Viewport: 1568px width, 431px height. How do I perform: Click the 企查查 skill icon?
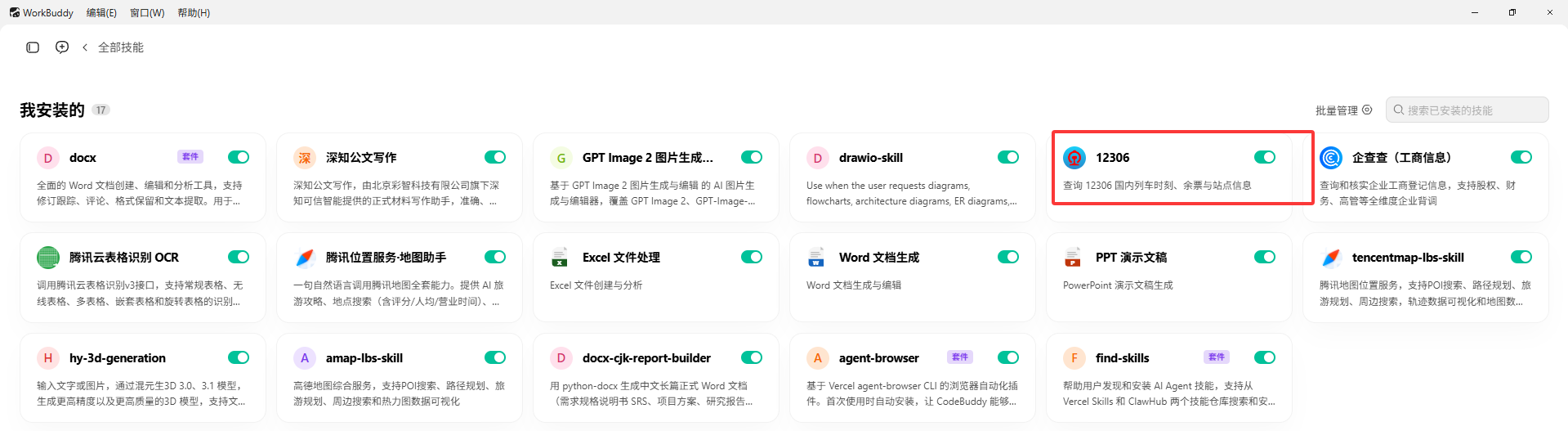[x=1331, y=158]
